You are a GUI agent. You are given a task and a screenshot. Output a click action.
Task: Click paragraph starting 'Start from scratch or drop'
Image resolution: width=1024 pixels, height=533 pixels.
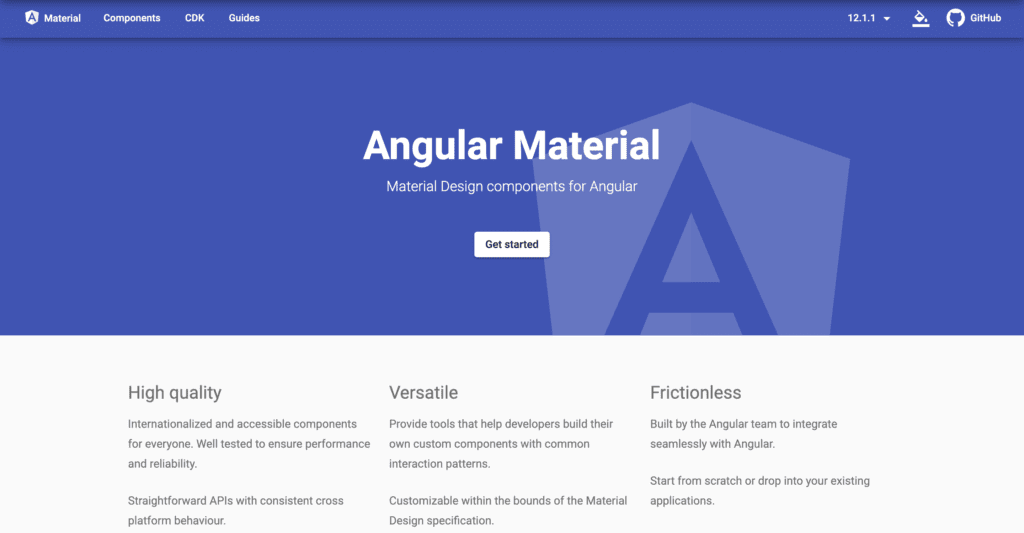[x=760, y=491]
